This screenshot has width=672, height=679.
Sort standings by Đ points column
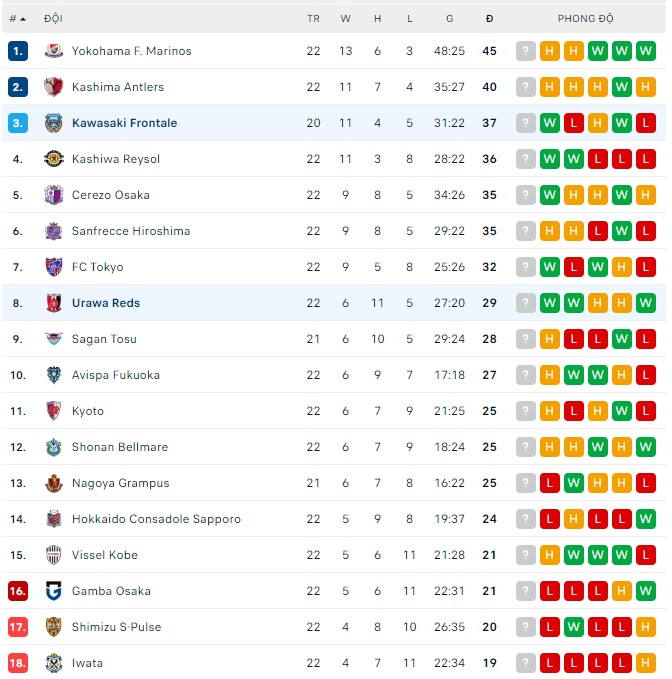point(489,19)
